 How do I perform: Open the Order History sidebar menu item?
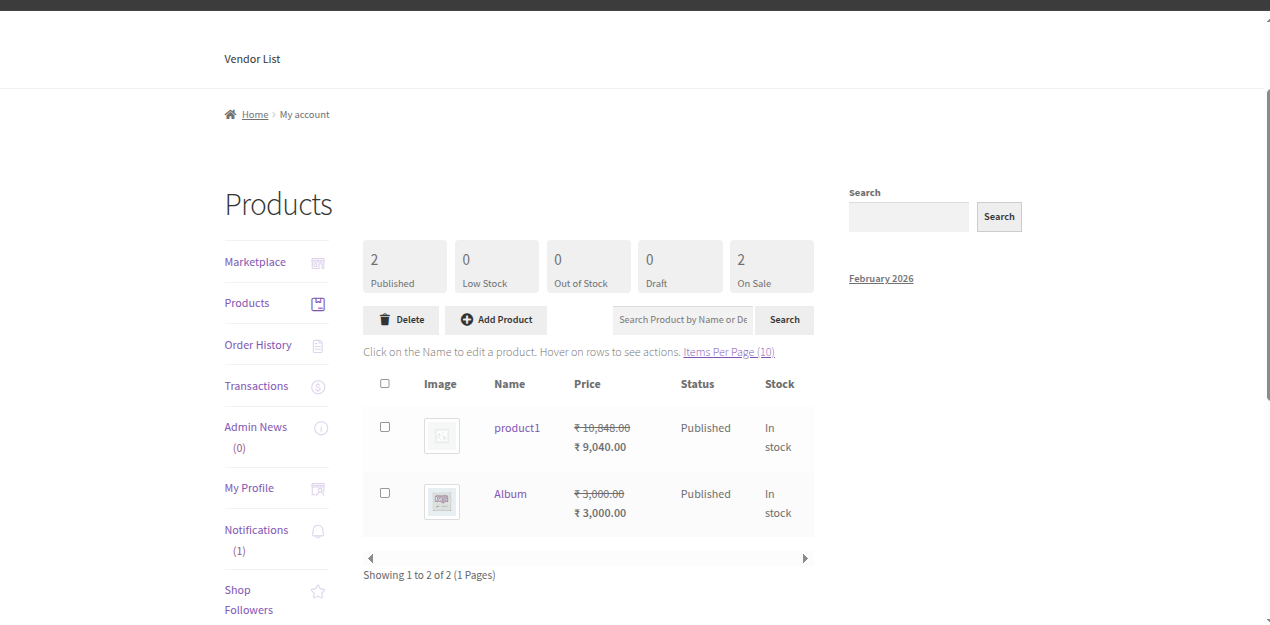(x=258, y=345)
